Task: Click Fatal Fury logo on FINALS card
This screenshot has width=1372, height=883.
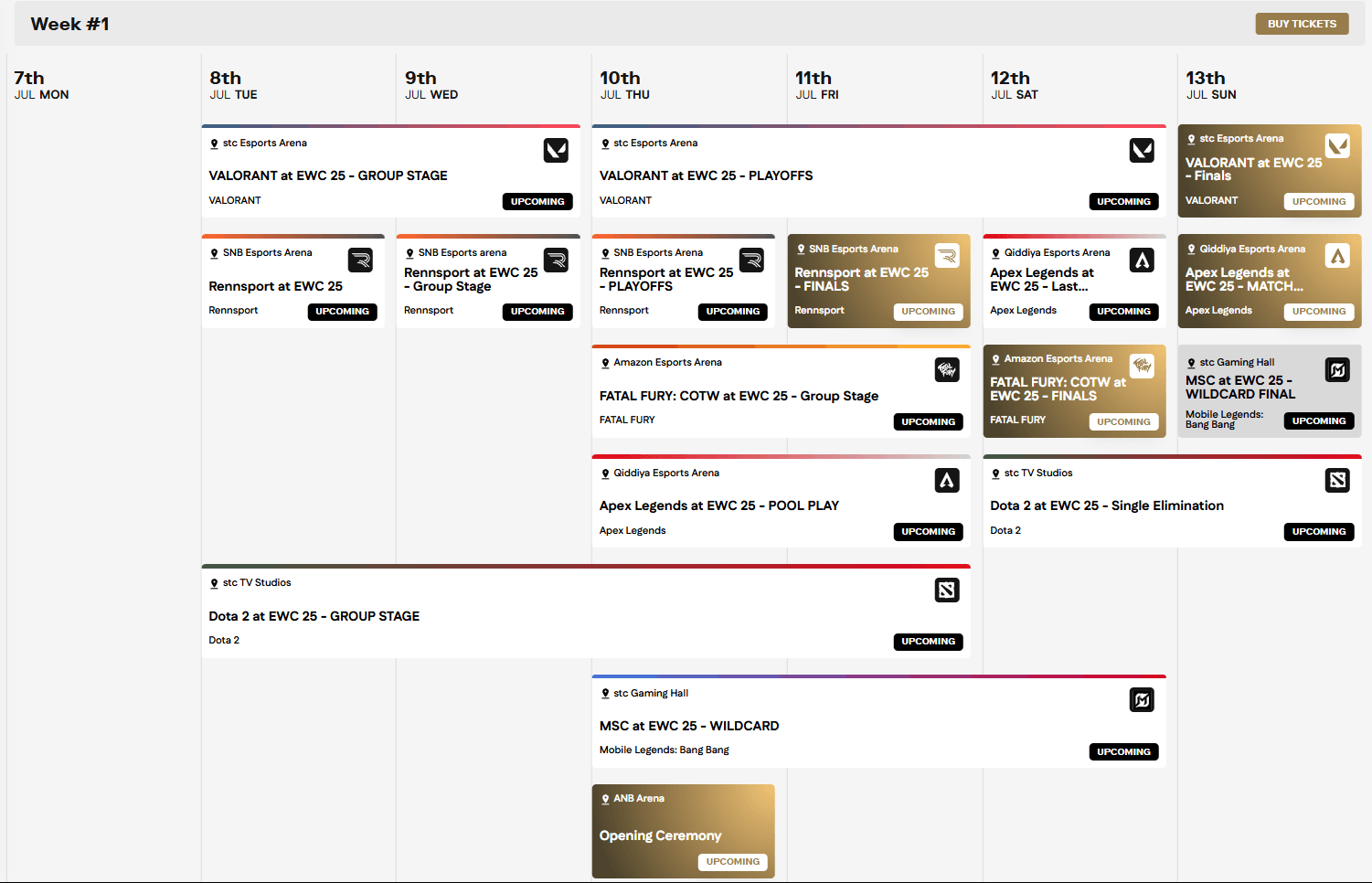Action: [1142, 366]
